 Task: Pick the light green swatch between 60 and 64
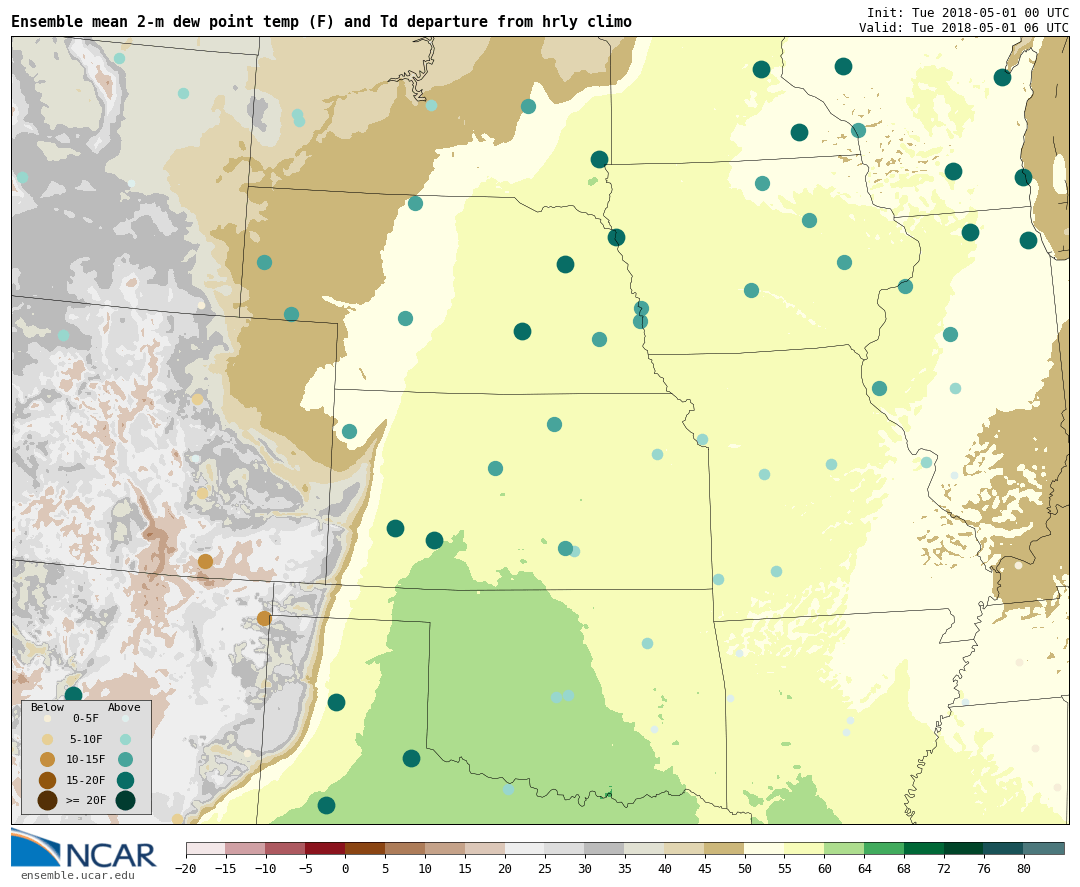[x=844, y=848]
